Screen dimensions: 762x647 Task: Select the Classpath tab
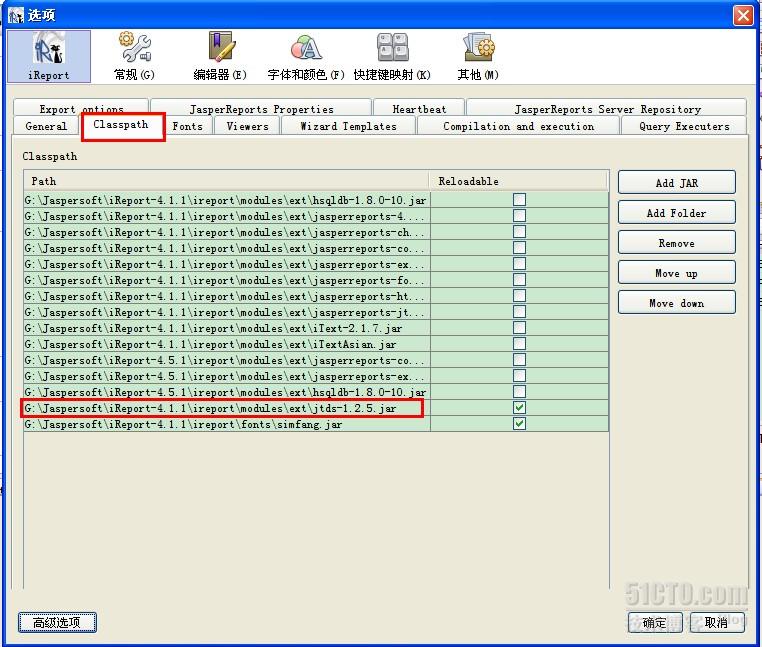(x=121, y=125)
